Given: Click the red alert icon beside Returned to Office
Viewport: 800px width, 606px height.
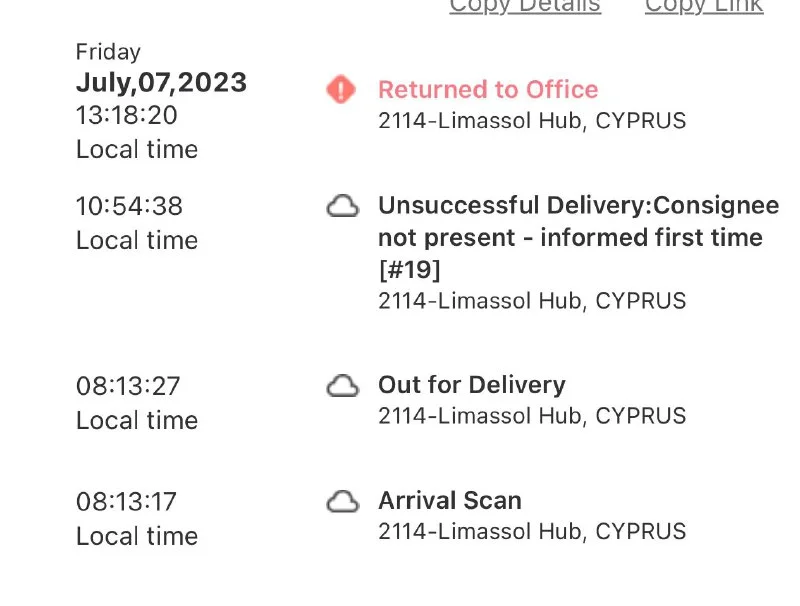Looking at the screenshot, I should point(341,90).
